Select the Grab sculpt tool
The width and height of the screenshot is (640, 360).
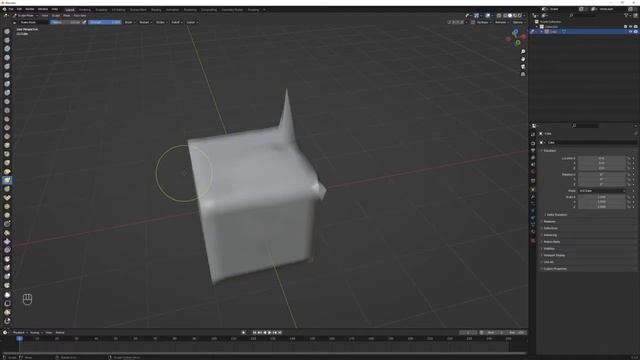7,163
